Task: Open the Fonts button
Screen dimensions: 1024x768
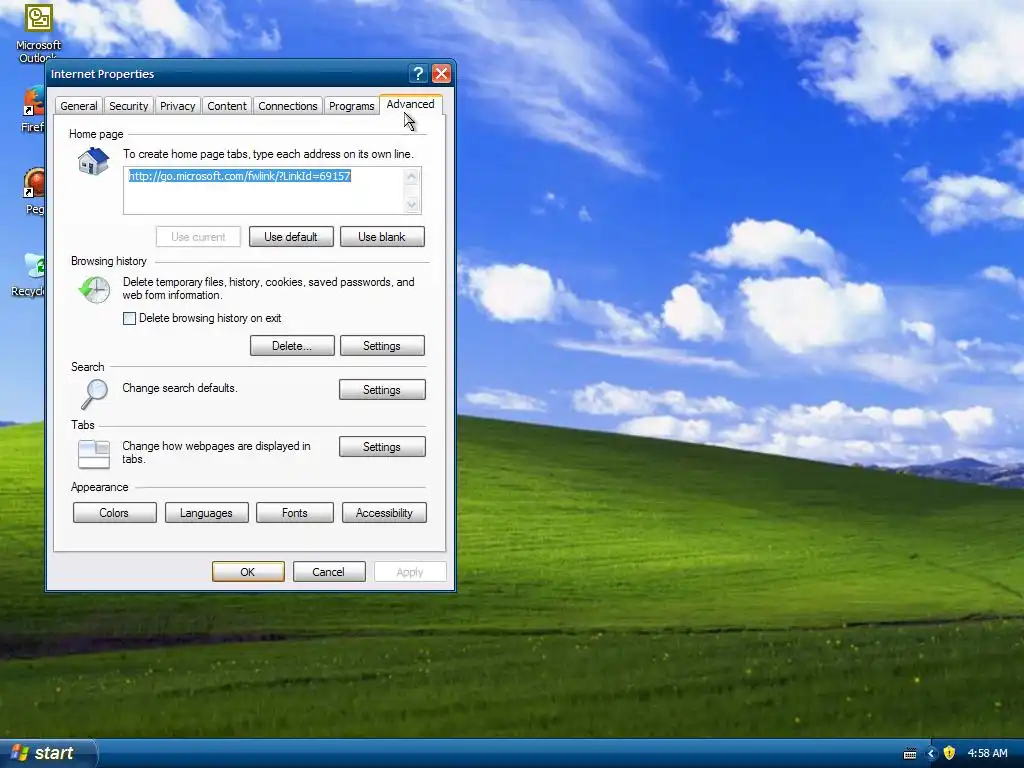Action: (295, 513)
